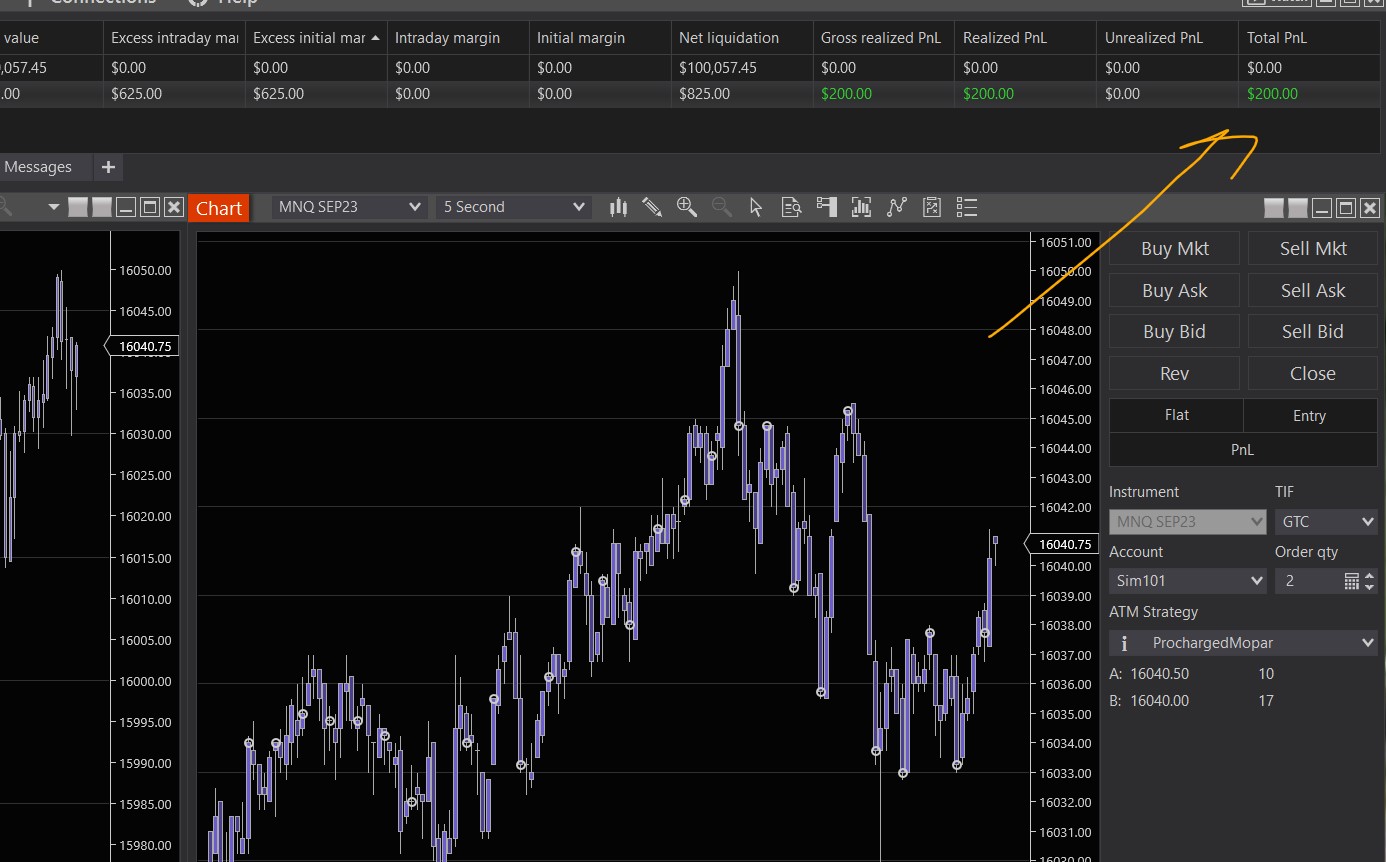Expand the GTC TIF dropdown
The height and width of the screenshot is (862, 1386).
pyautogui.click(x=1326, y=521)
